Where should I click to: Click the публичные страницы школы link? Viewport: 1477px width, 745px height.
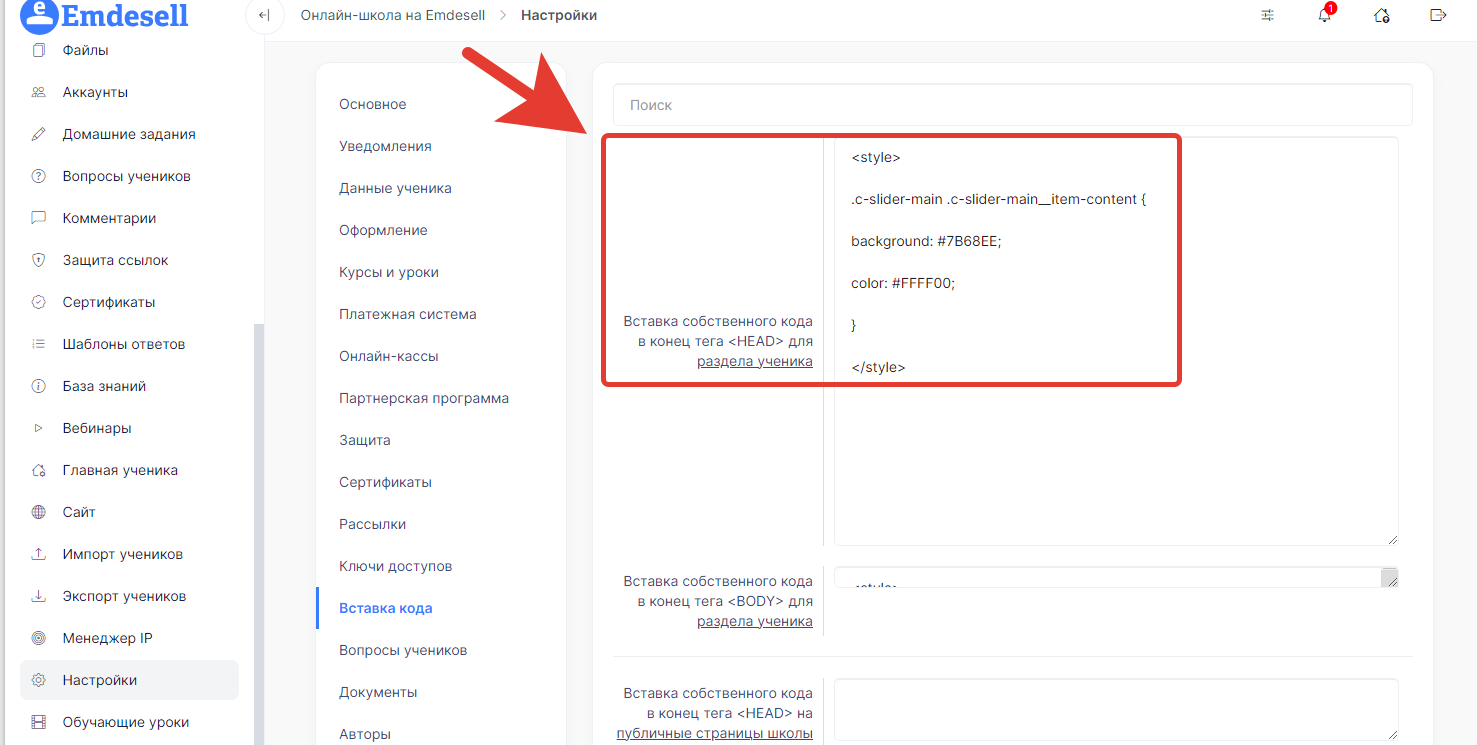[x=714, y=733]
